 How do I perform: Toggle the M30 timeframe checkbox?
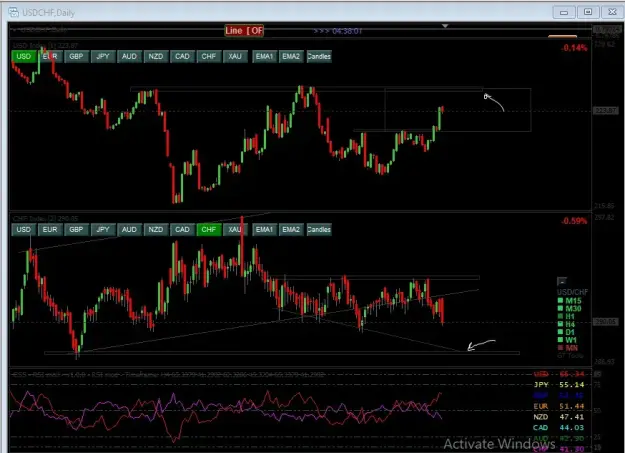[560, 309]
